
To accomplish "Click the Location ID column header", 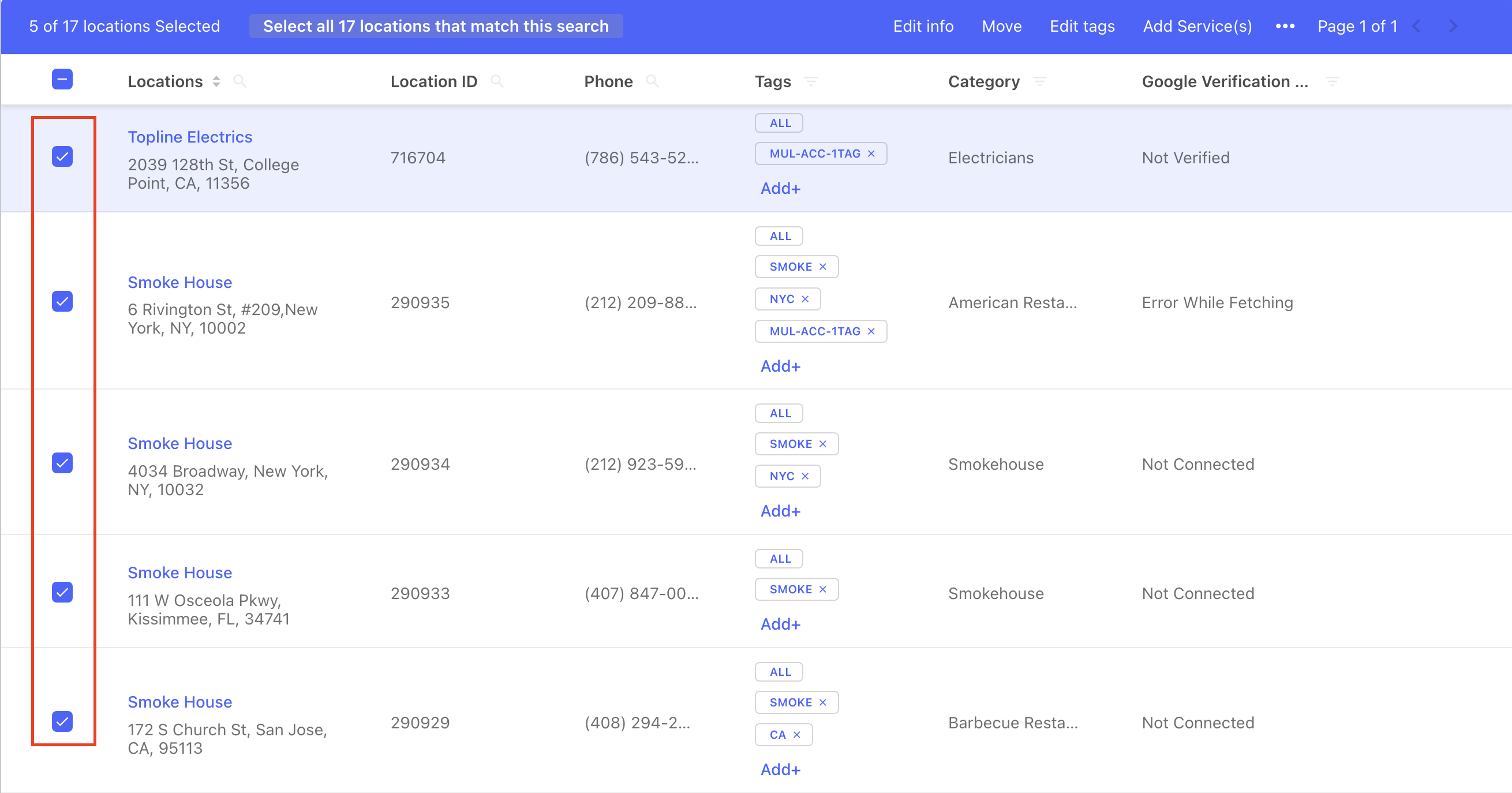I will click(434, 81).
